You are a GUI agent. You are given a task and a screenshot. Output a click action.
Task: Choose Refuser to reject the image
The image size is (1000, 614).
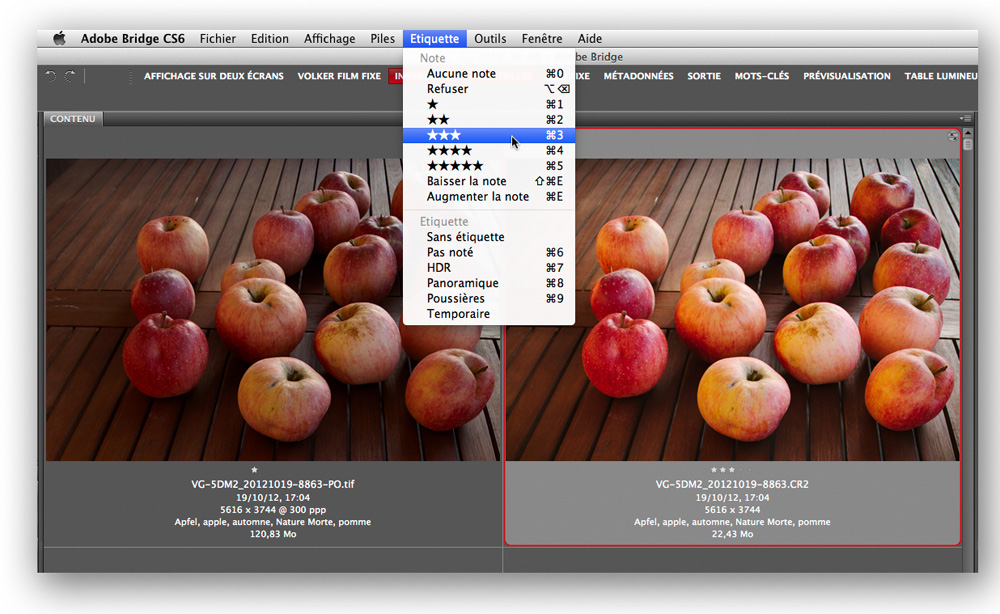coord(489,89)
